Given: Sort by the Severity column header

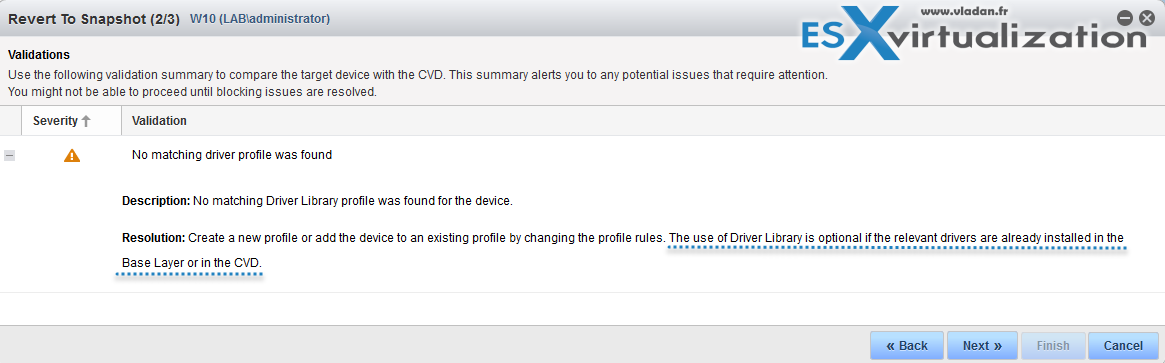Looking at the screenshot, I should coord(71,120).
